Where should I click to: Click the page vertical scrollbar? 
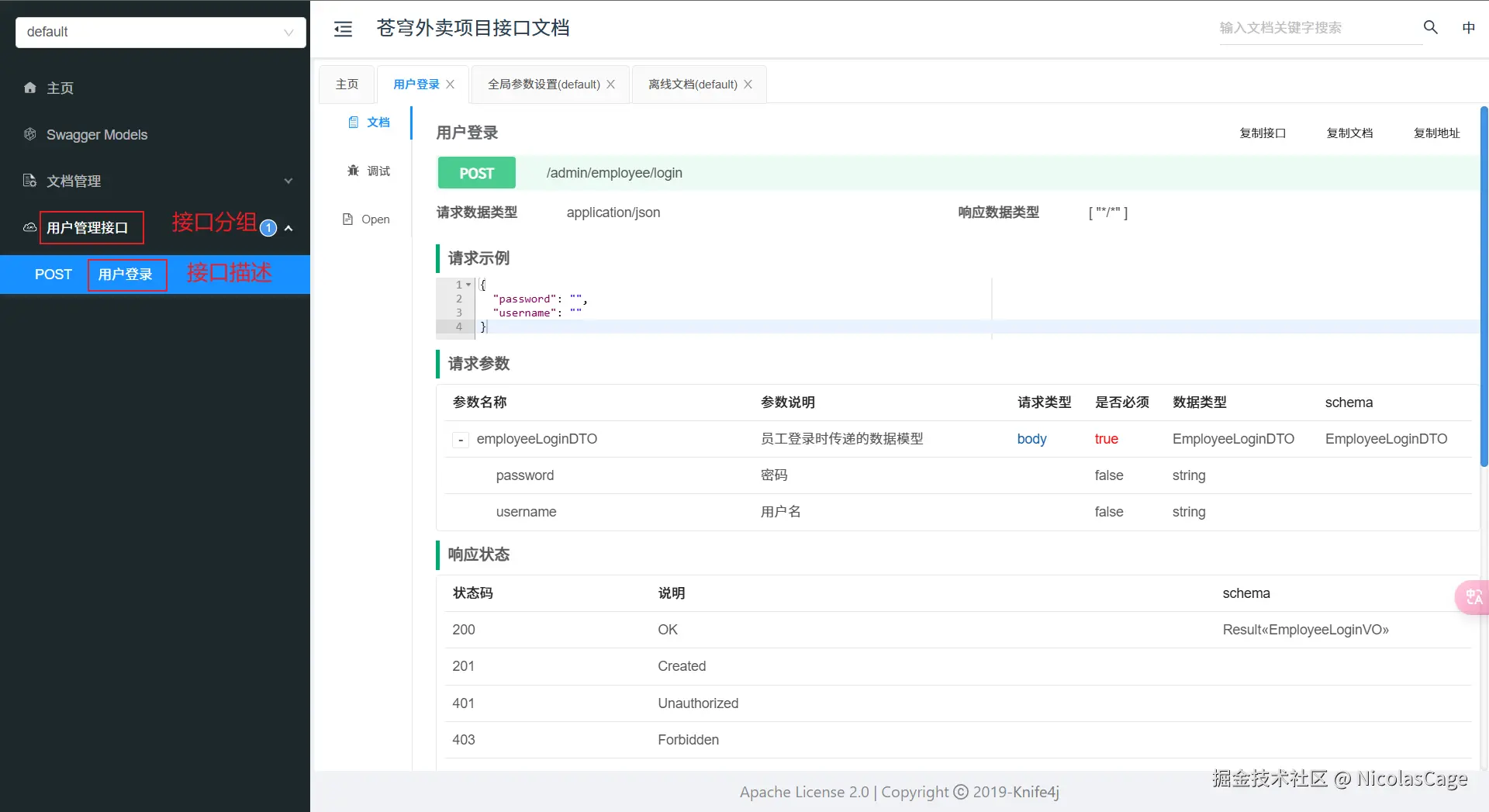click(1484, 287)
